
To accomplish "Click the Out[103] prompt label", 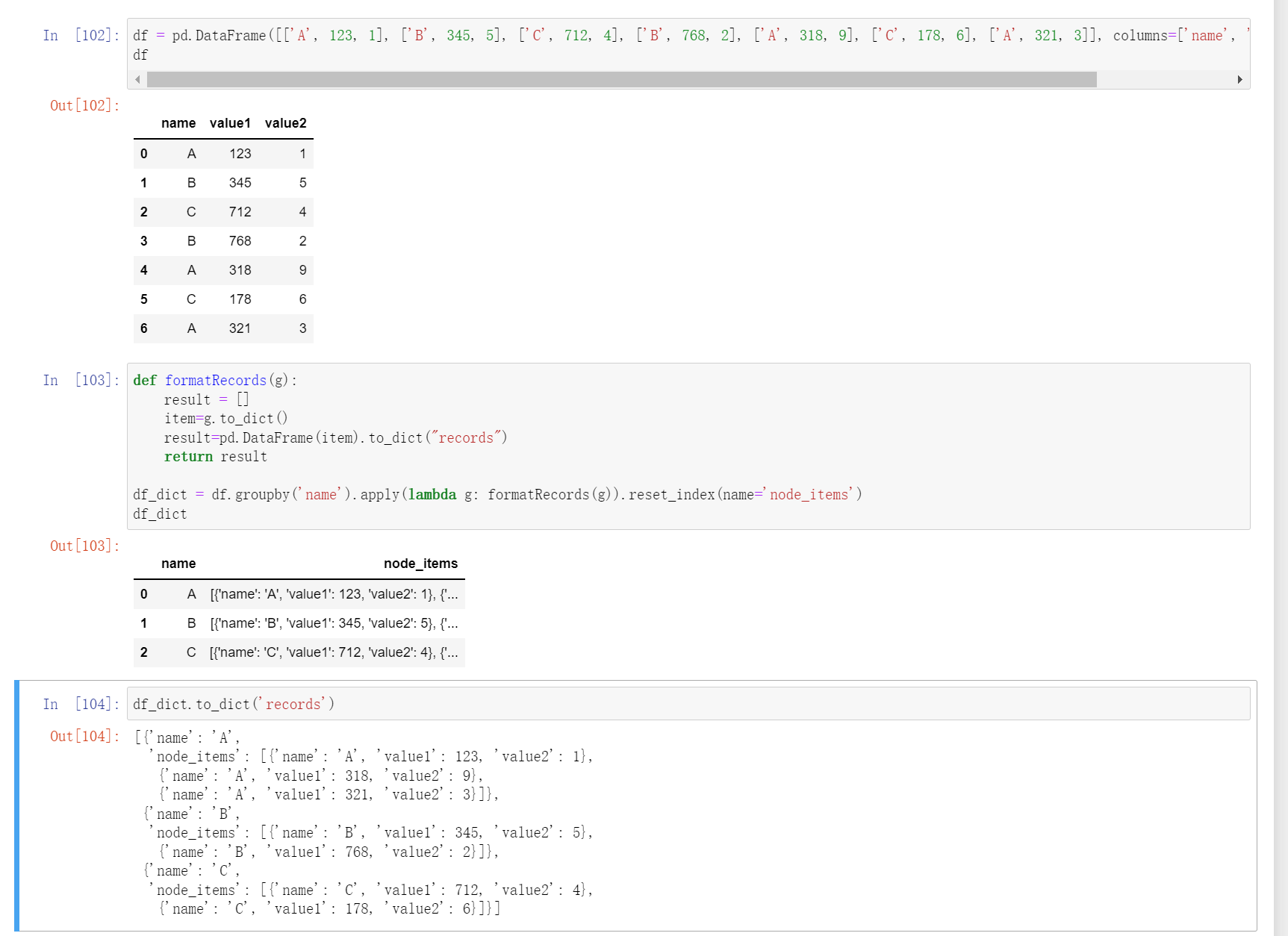I will [x=84, y=546].
